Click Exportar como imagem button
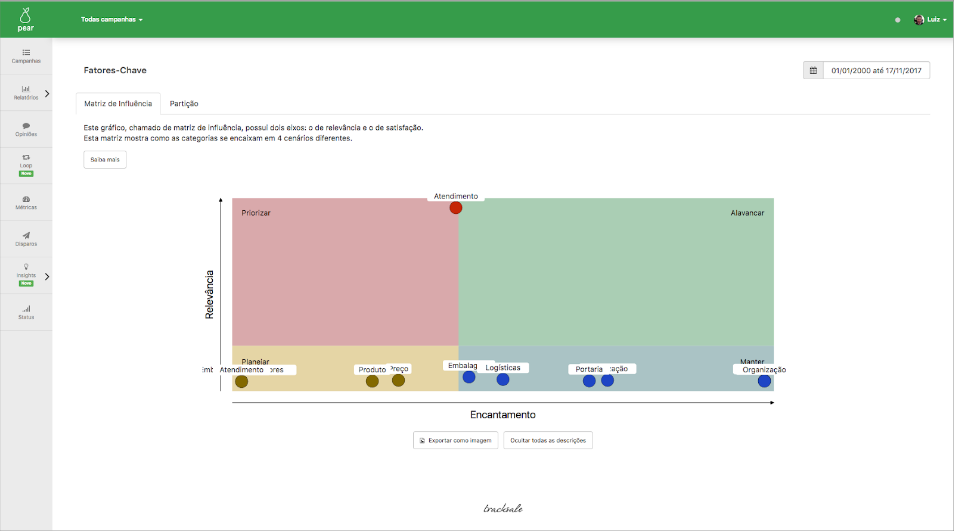Screen dimensions: 954x531 (x=456, y=440)
